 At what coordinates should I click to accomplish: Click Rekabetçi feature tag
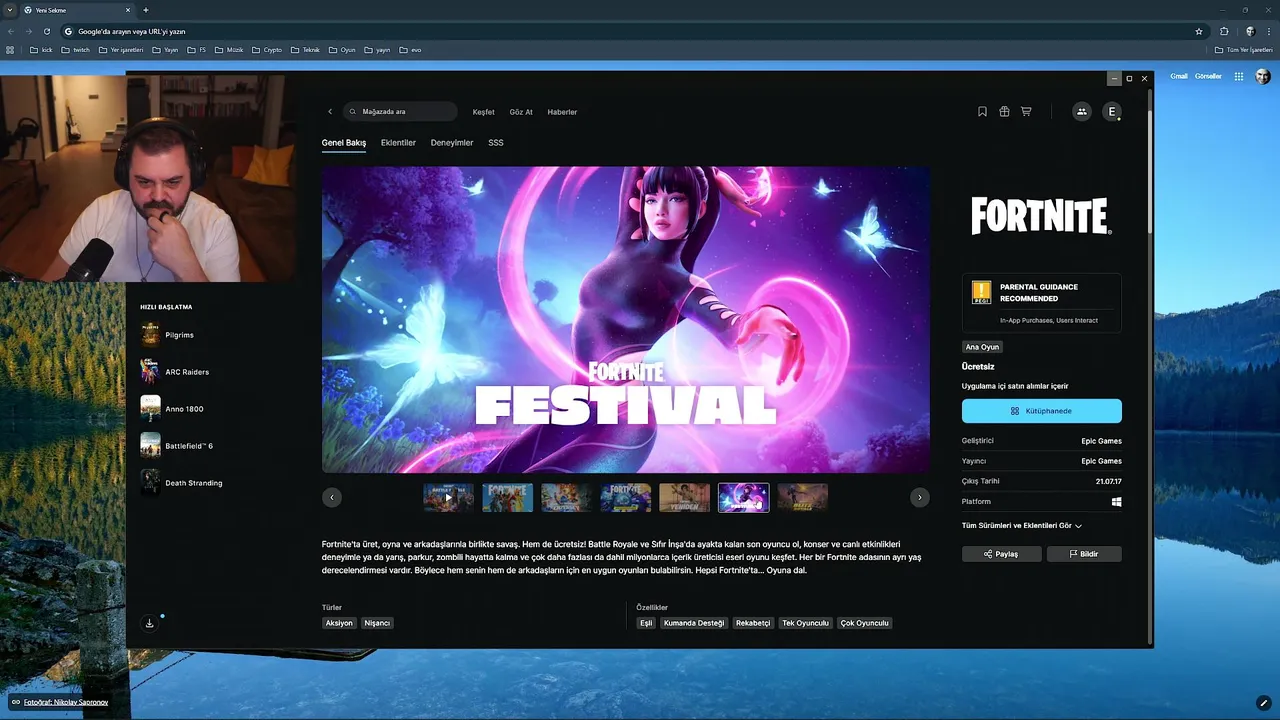(753, 623)
